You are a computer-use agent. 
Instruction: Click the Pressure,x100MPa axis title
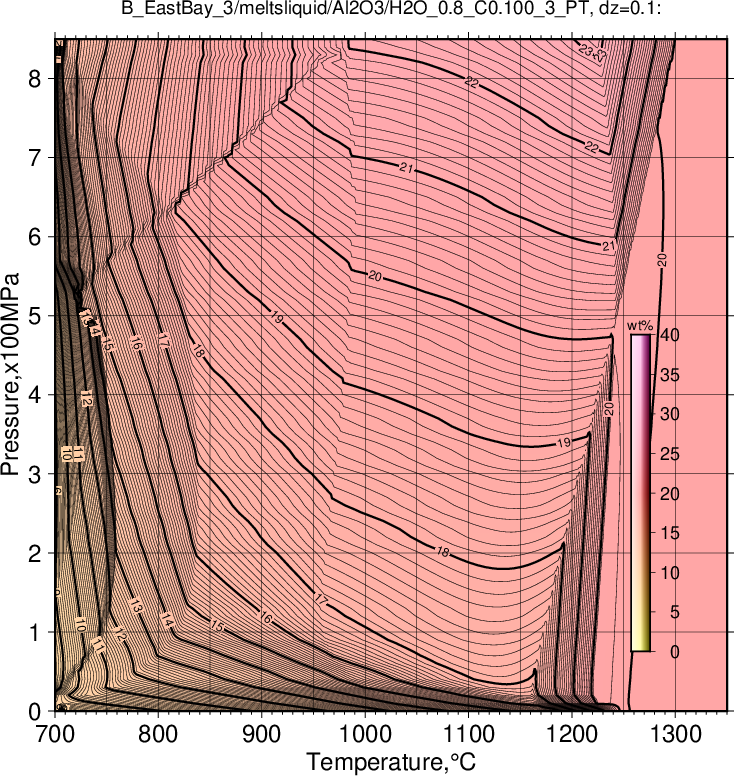(10, 374)
